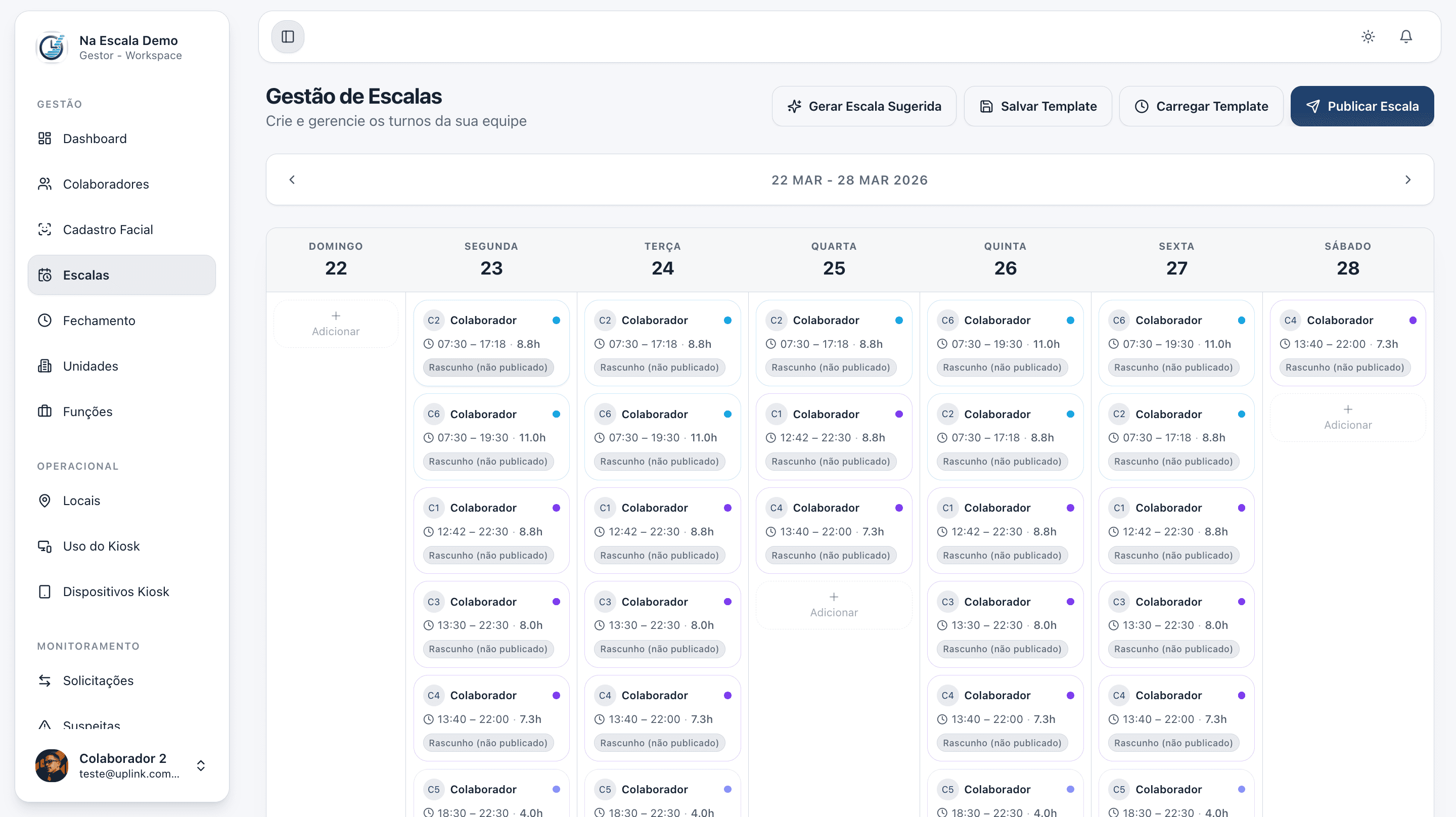Screen dimensions: 1456x817
Task: Advance to the next week
Action: click(1408, 179)
